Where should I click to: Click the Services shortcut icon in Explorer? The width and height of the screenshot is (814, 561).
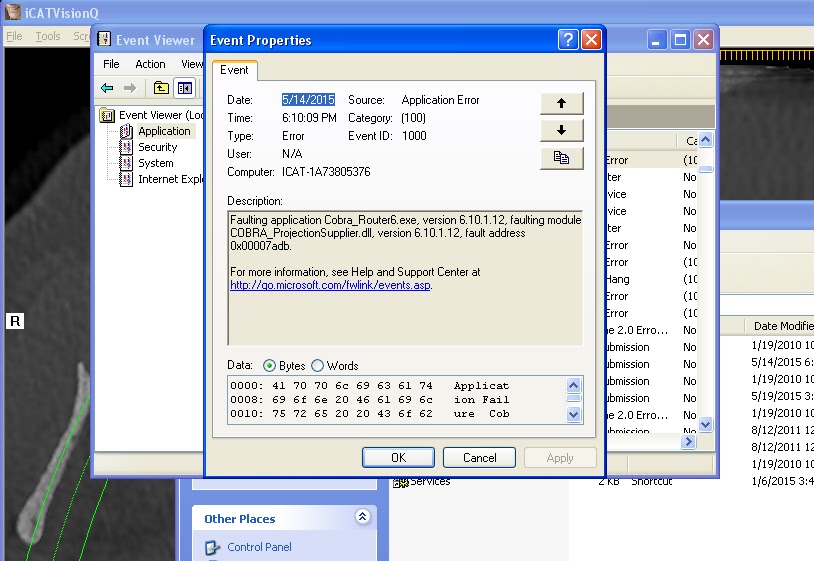400,483
